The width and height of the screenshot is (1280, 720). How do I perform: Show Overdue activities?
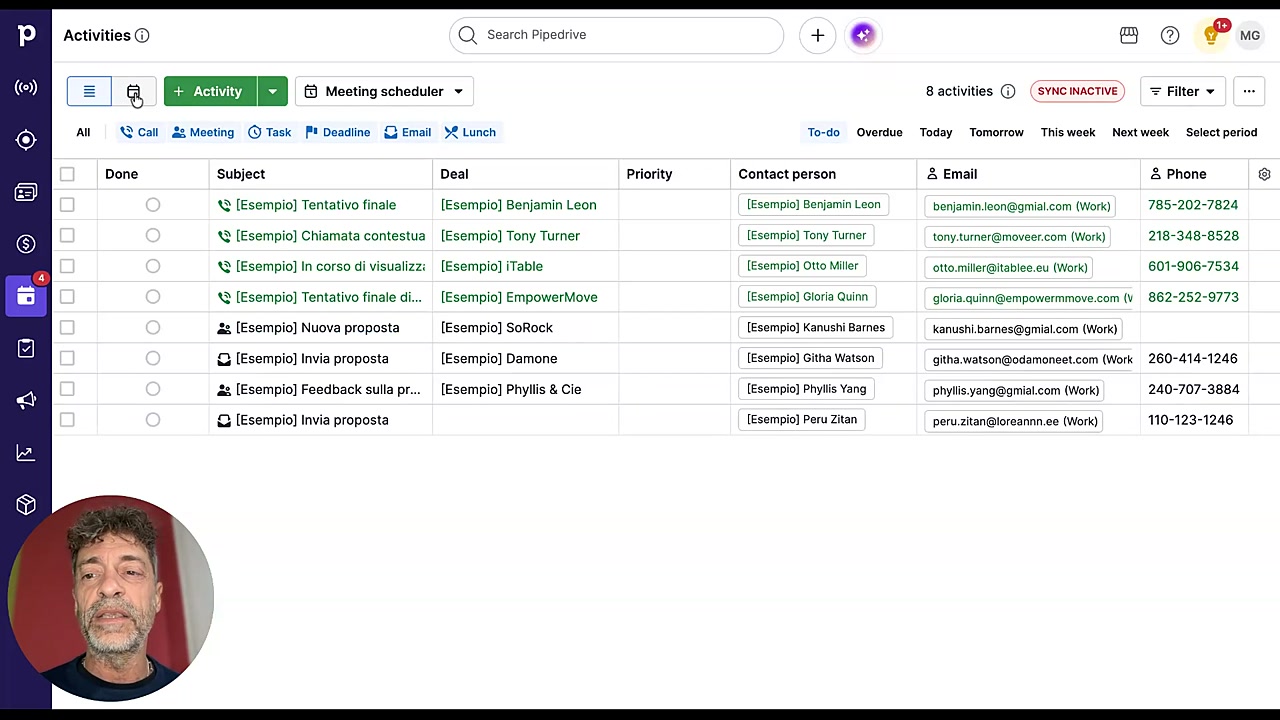(x=879, y=132)
